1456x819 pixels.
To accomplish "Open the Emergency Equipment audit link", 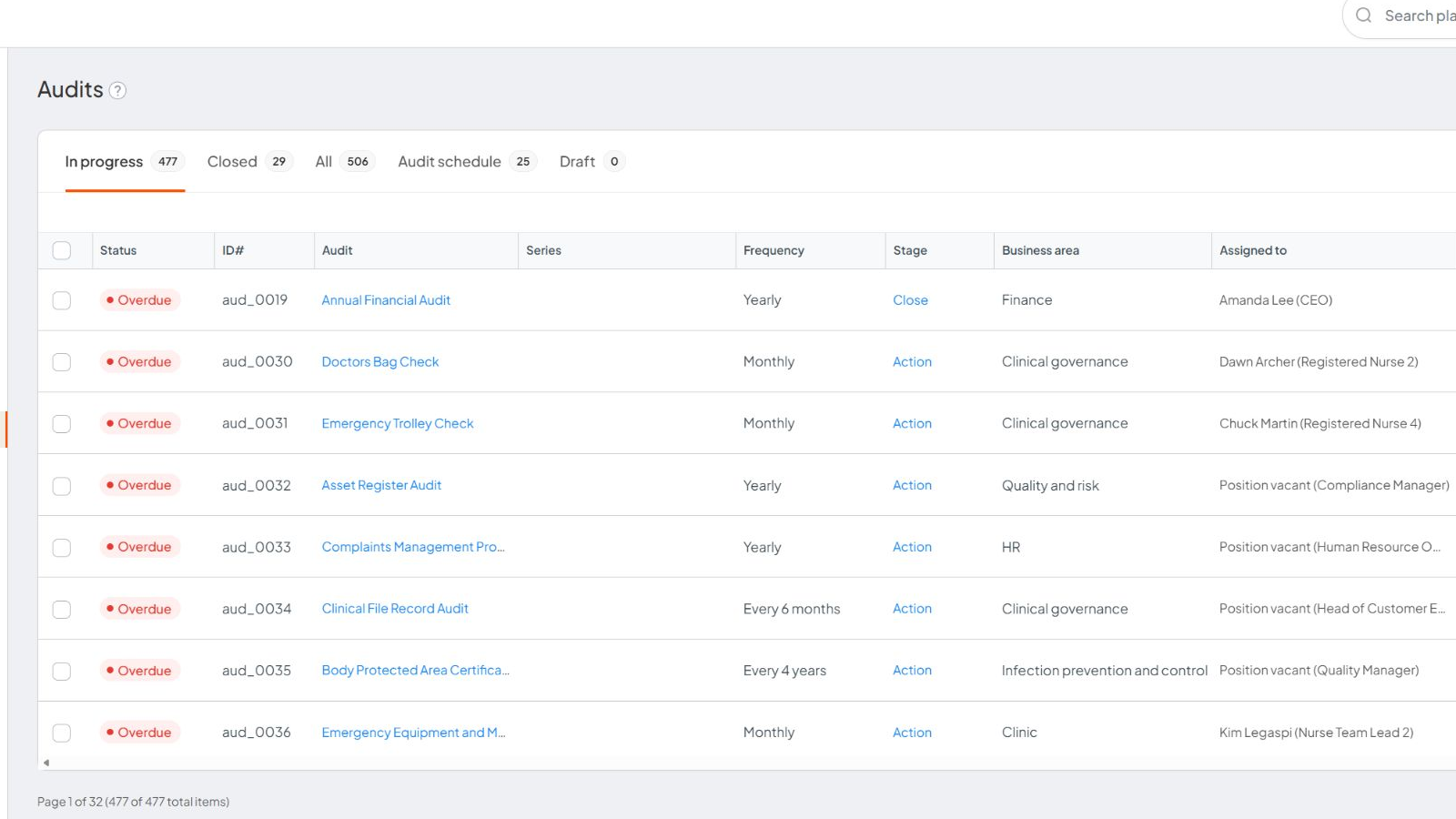I will (x=413, y=733).
